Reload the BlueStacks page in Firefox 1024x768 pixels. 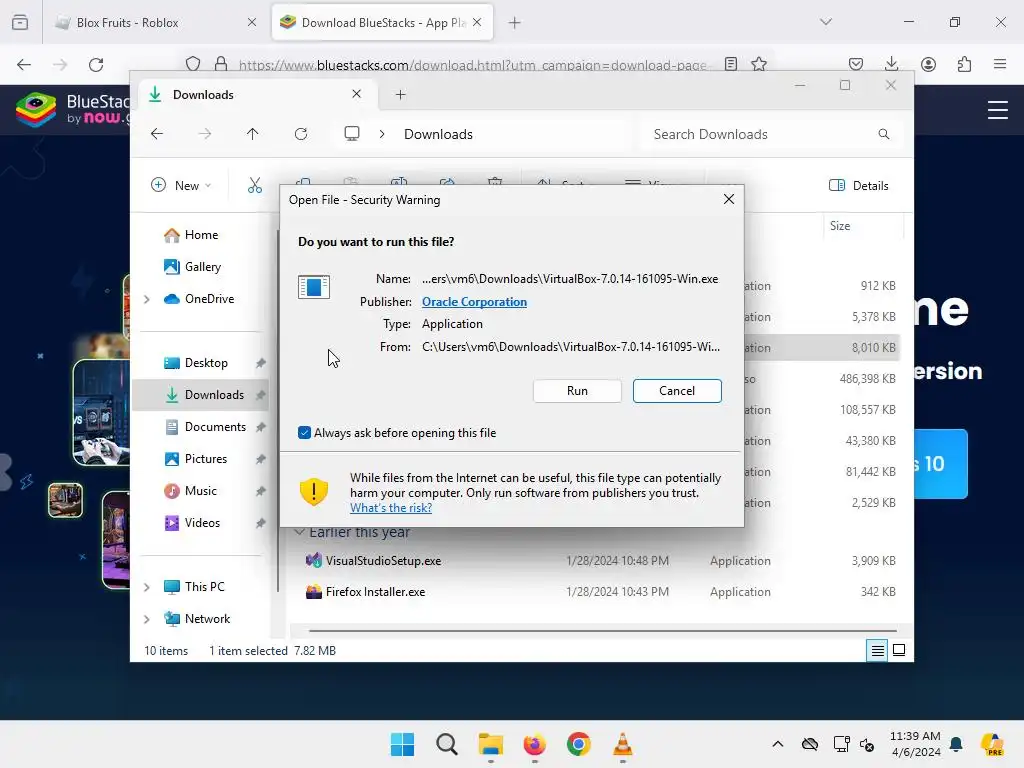click(x=96, y=65)
